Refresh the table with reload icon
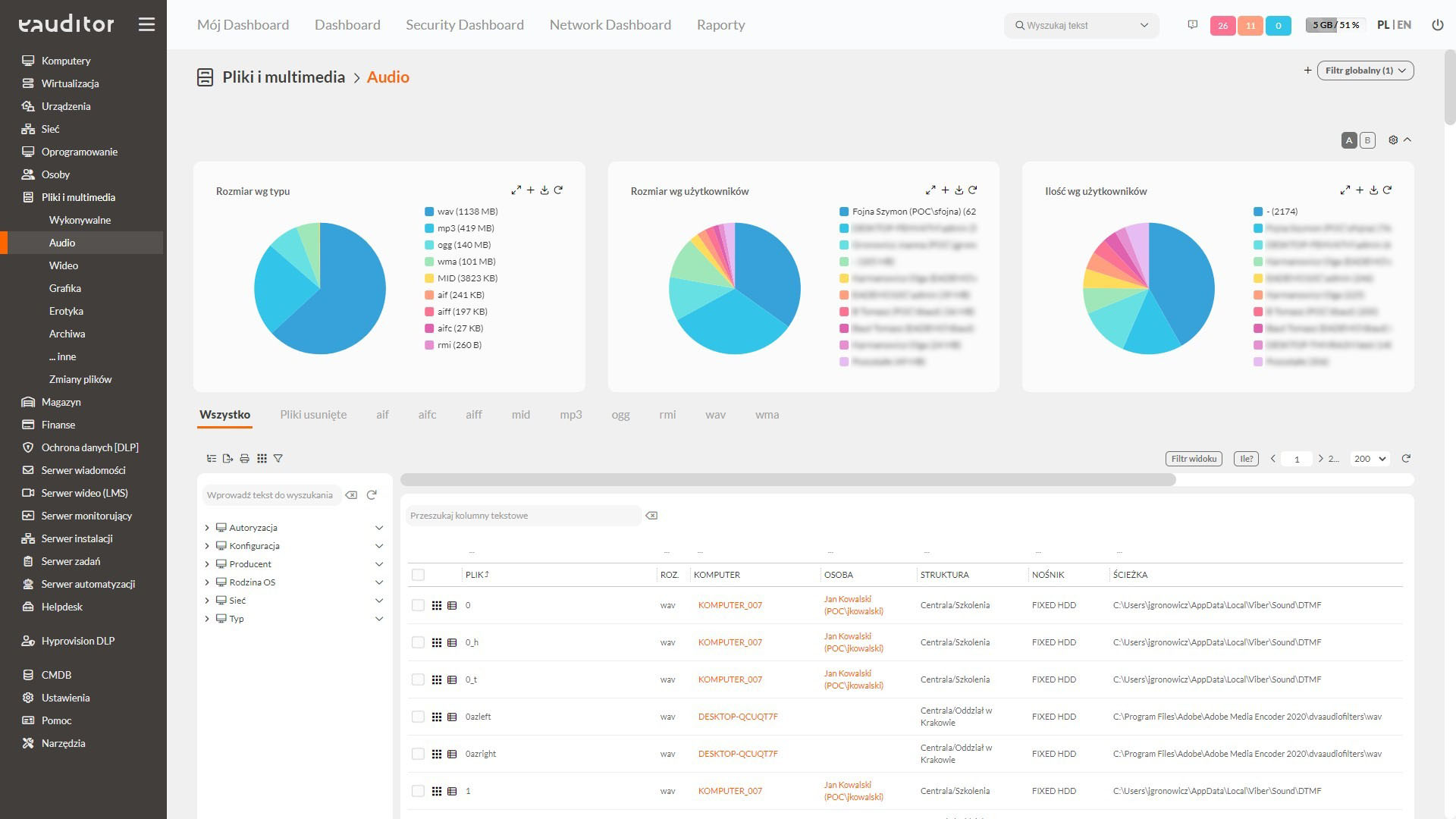Screen dimensions: 1456x819 coord(1406,459)
